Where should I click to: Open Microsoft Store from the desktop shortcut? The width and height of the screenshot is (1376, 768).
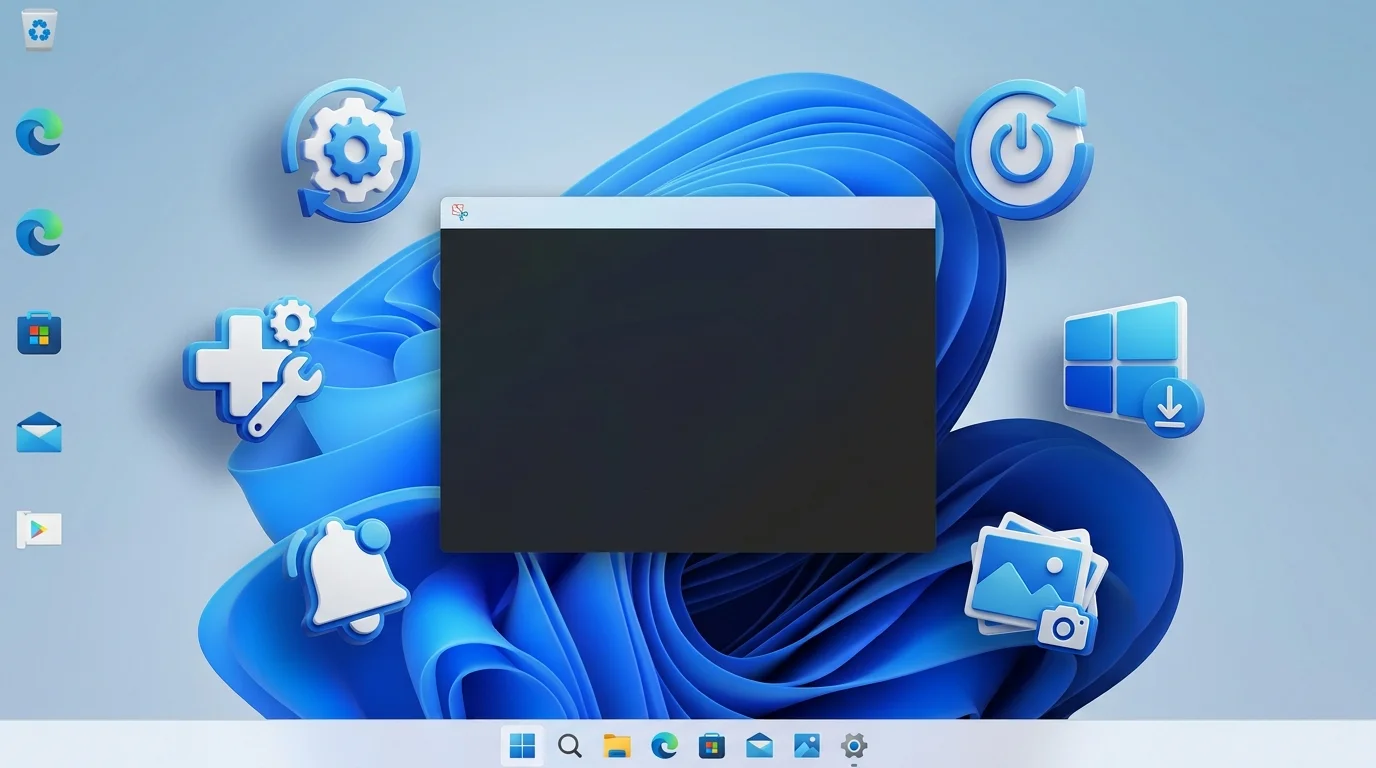(39, 334)
